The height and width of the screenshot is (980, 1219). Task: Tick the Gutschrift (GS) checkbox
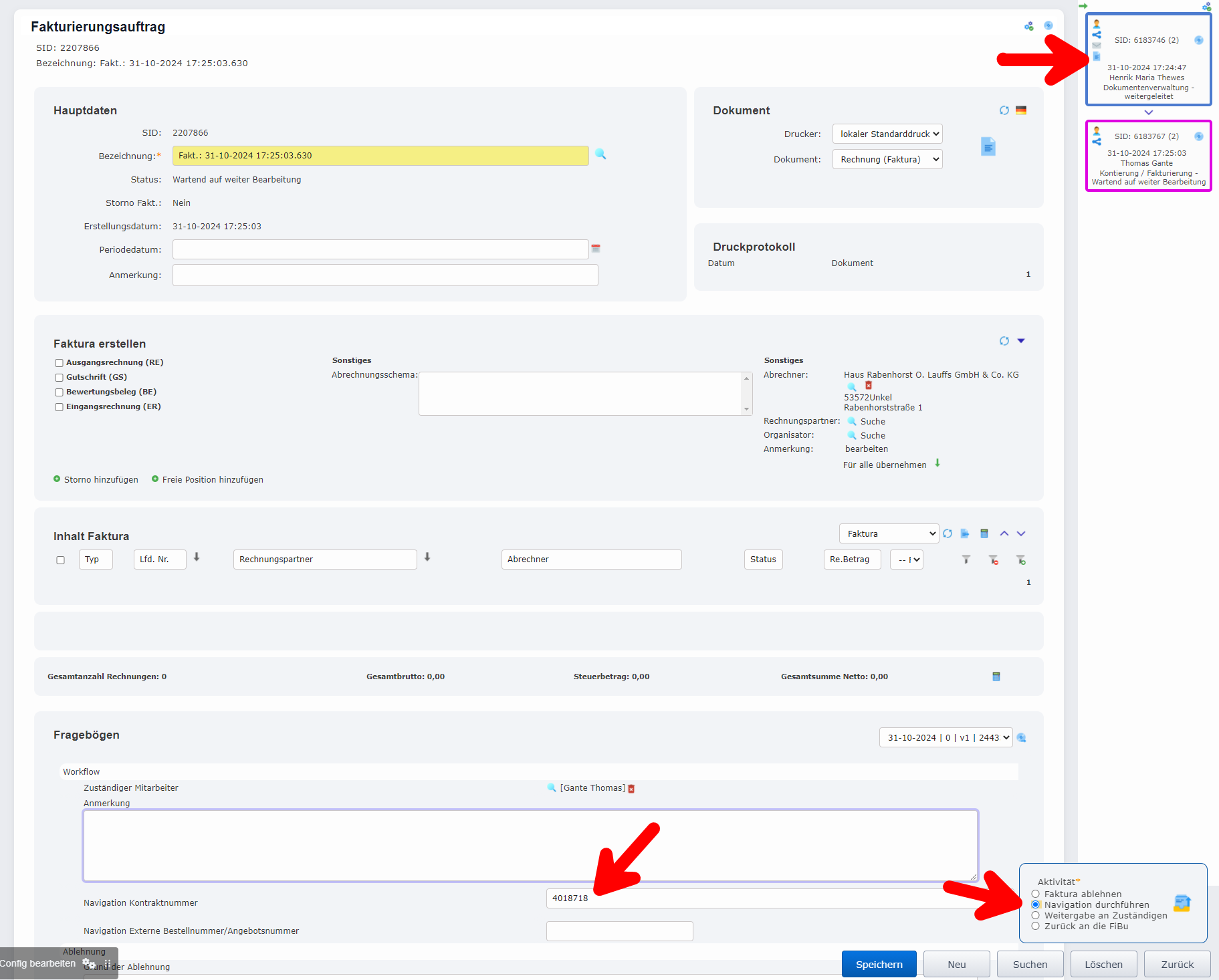point(60,378)
